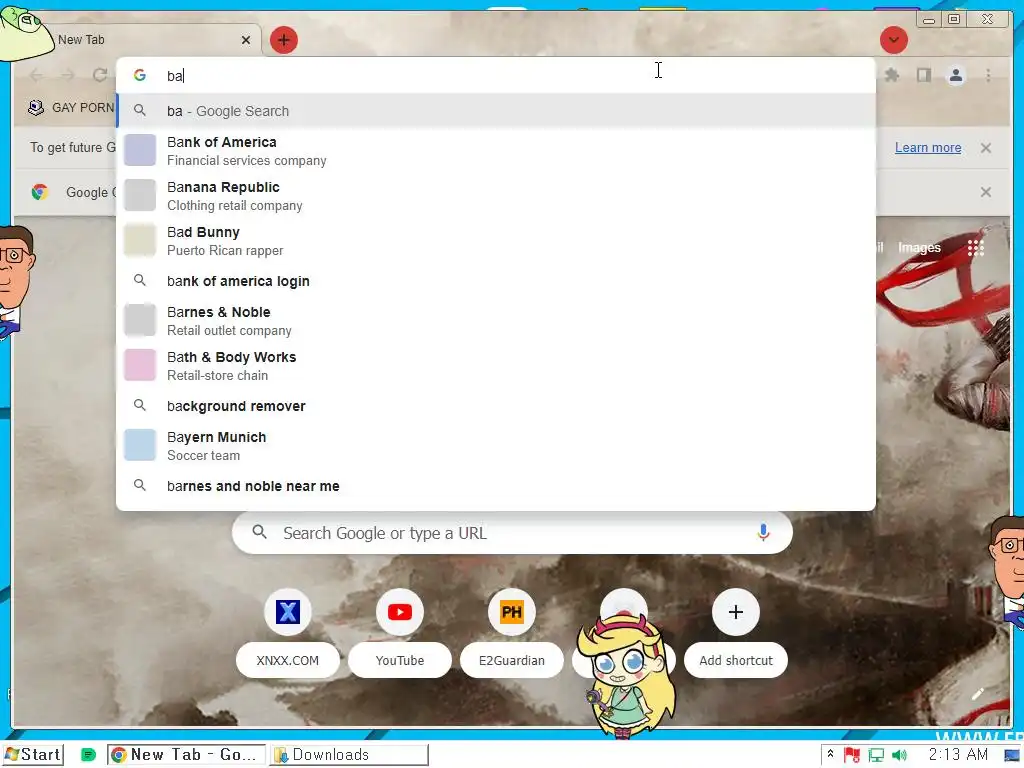Dismiss the Google Chrome infobar
This screenshot has width=1024, height=768.
click(x=985, y=192)
